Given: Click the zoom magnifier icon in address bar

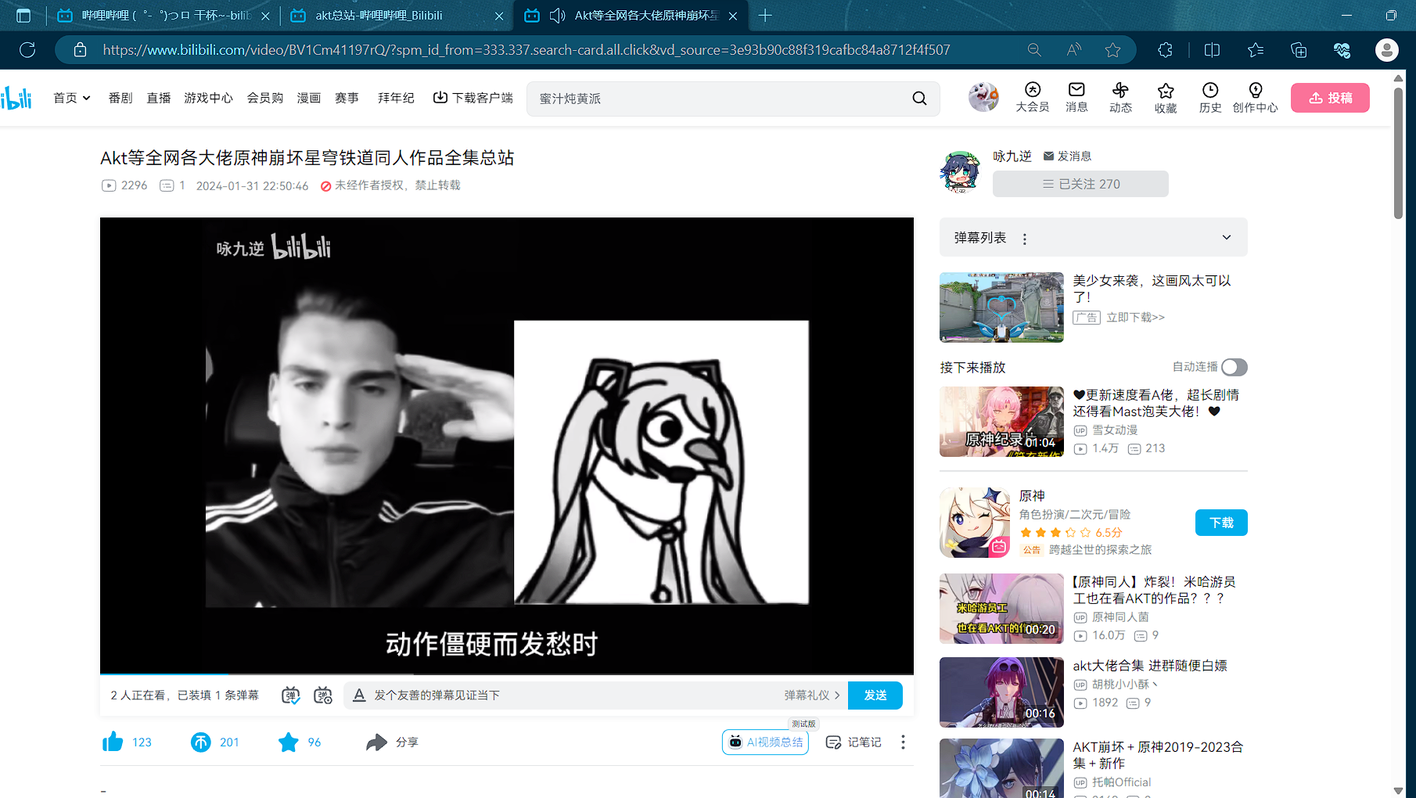Looking at the screenshot, I should click(1034, 50).
